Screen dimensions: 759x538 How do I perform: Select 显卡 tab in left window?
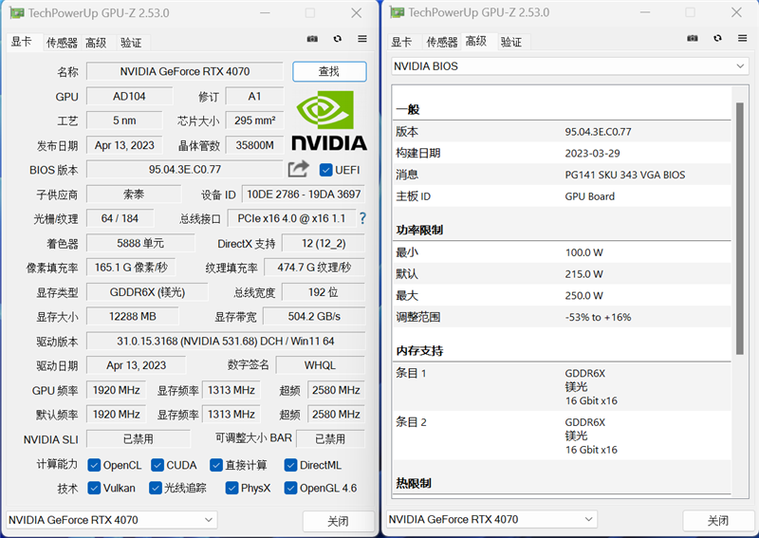coord(21,42)
